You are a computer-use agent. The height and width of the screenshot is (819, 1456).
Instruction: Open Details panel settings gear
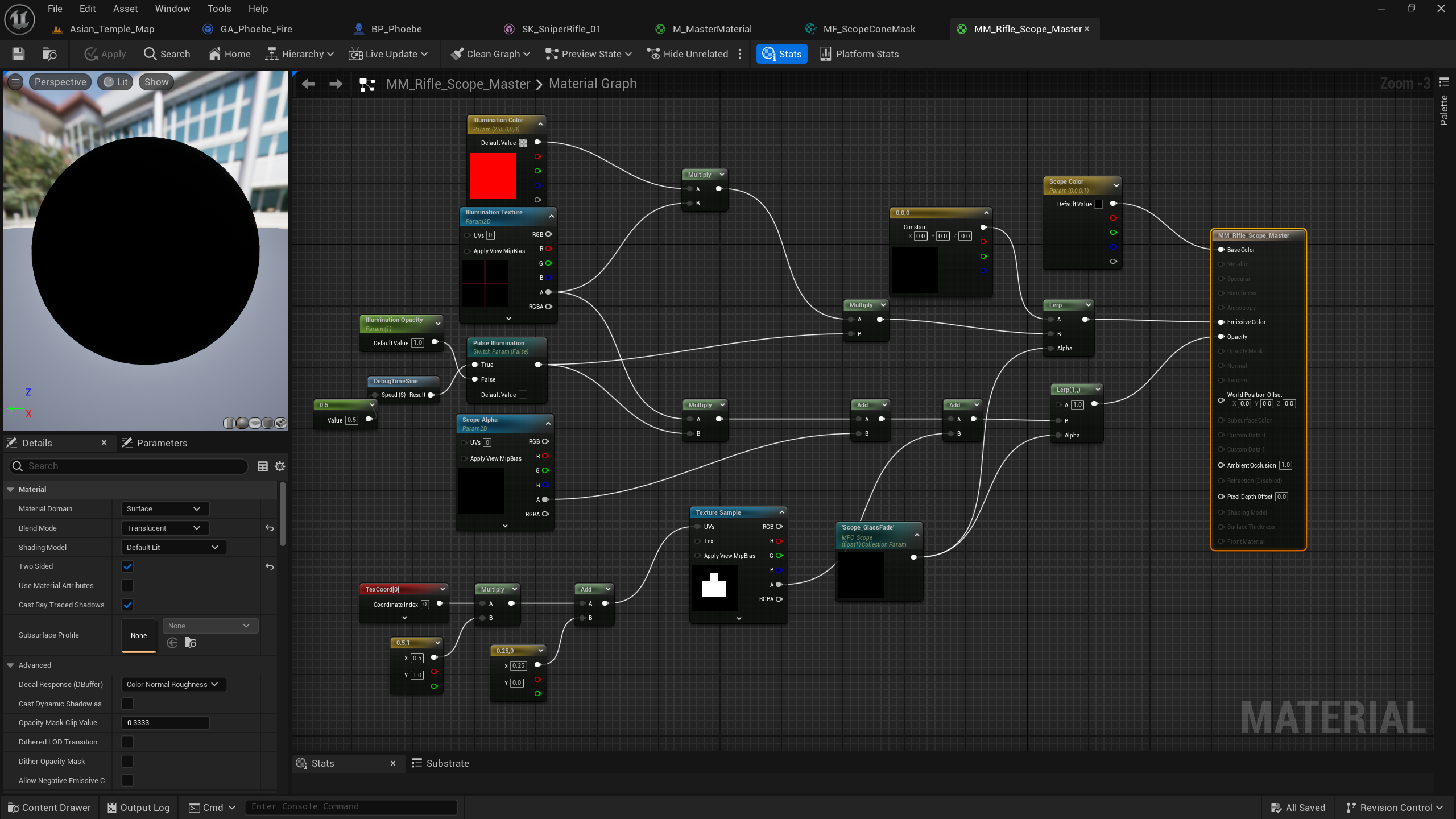[280, 466]
